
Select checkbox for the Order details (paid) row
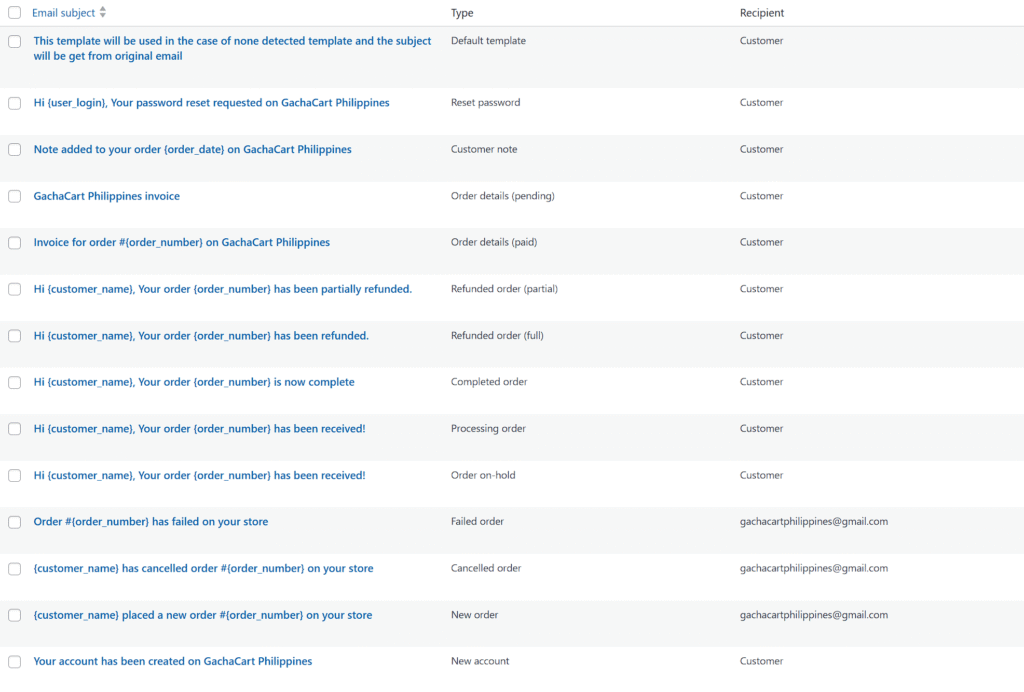pyautogui.click(x=14, y=243)
